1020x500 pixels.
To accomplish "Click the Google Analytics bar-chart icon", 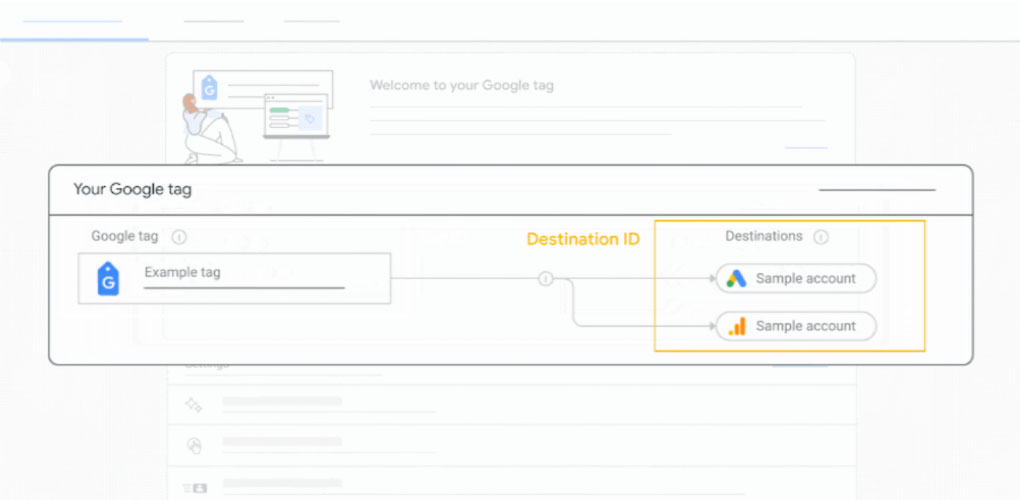I will coord(736,326).
